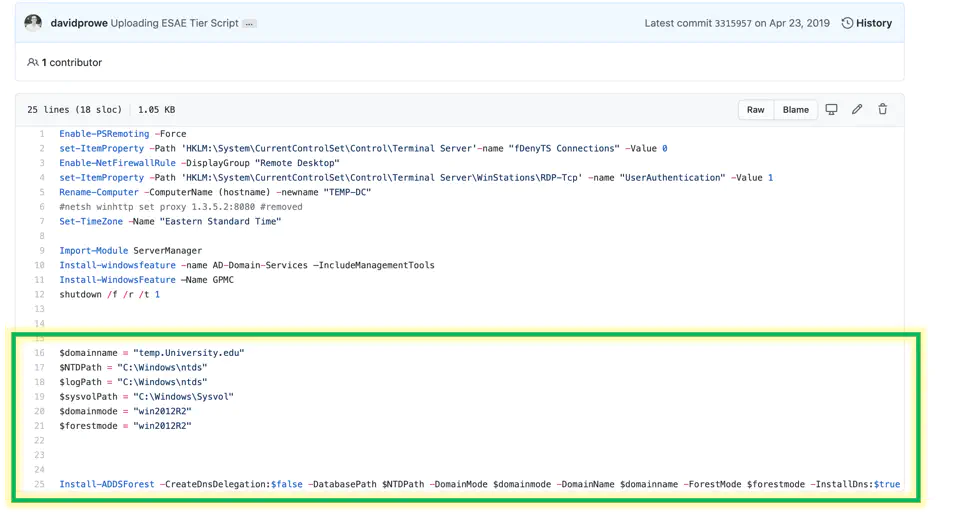Select line number 25
965x514 pixels.
[x=39, y=484]
